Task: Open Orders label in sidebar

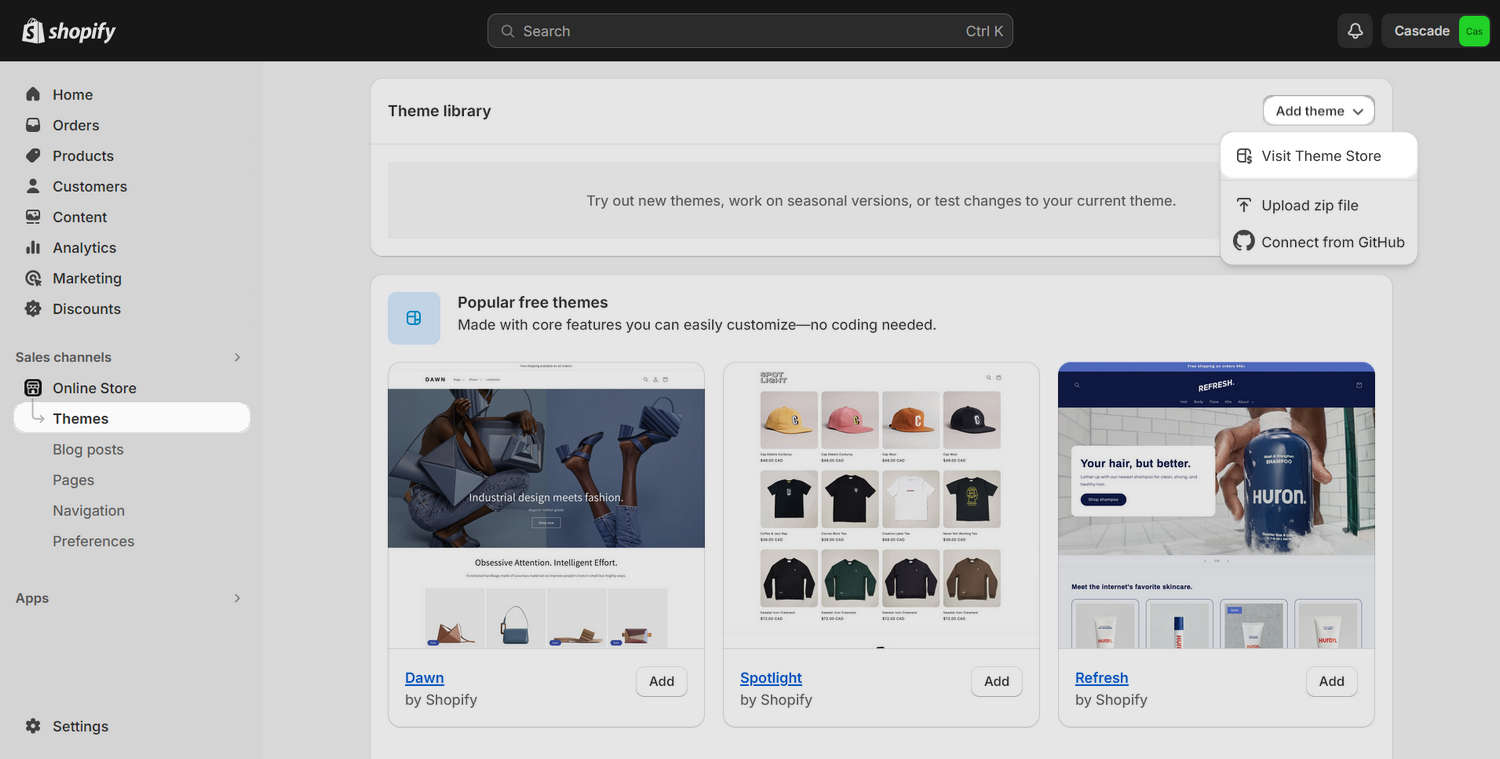Action: tap(76, 125)
